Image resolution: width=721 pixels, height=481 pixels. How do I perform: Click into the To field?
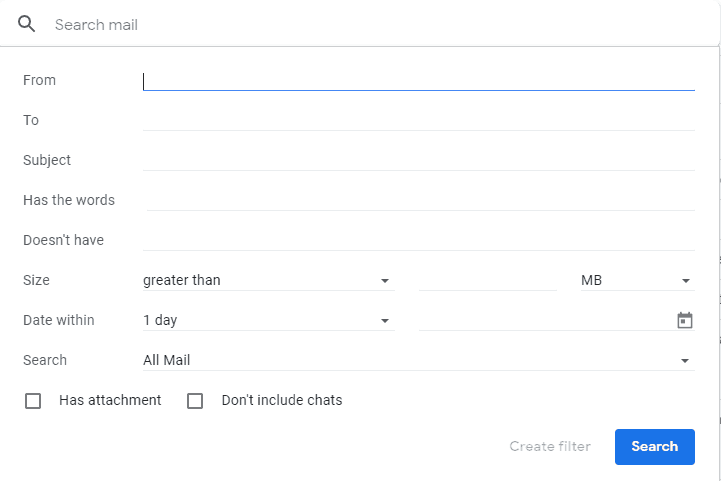coord(418,120)
